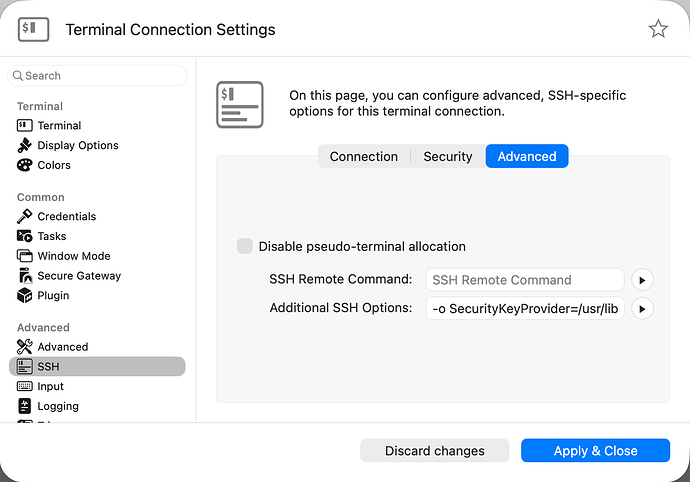The height and width of the screenshot is (482, 690).
Task: Expand the Additional SSH Options arrow menu
Action: coord(642,308)
